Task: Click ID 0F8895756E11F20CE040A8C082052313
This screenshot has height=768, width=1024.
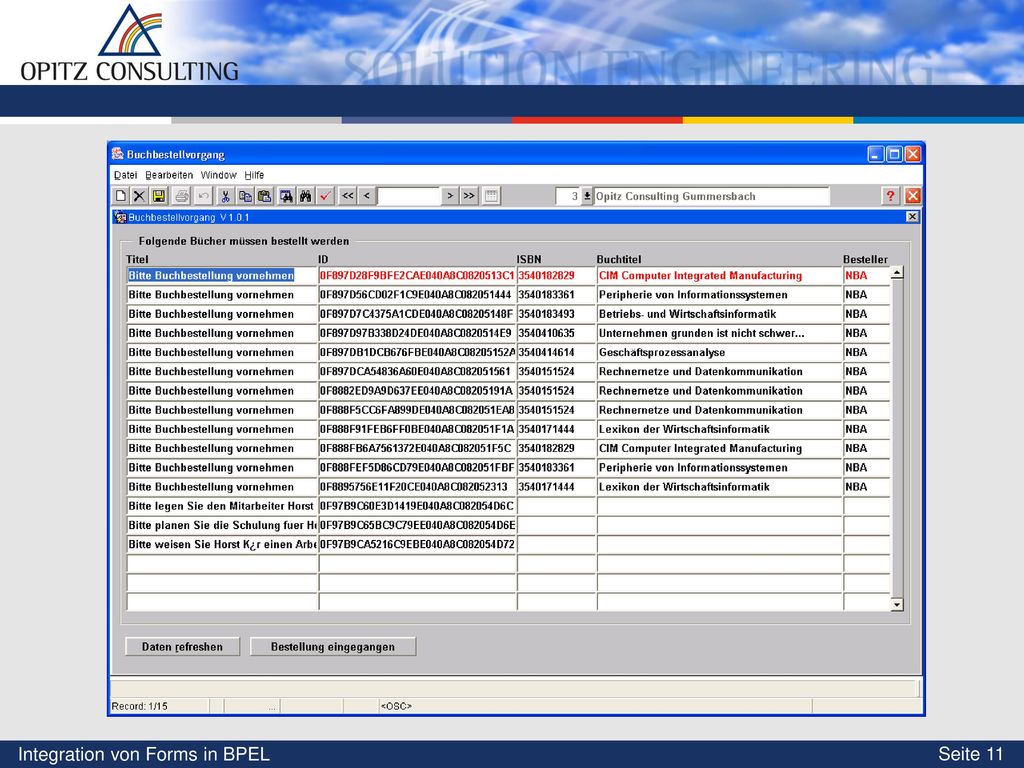Action: point(417,487)
